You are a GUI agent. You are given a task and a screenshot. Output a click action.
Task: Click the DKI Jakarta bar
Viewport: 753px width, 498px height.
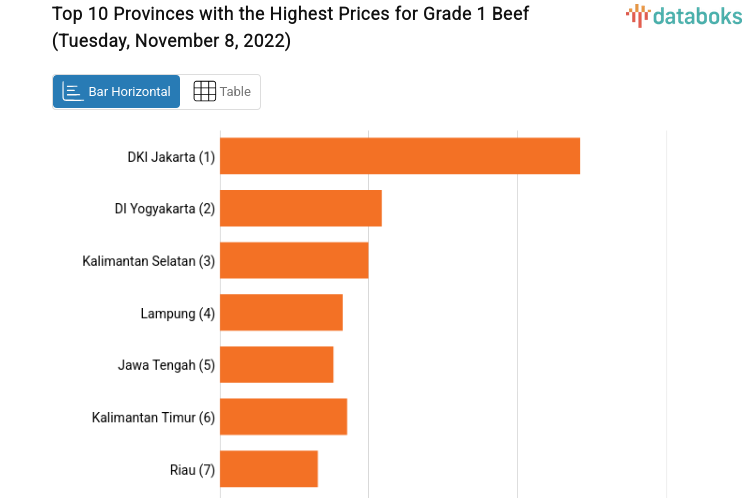point(400,156)
